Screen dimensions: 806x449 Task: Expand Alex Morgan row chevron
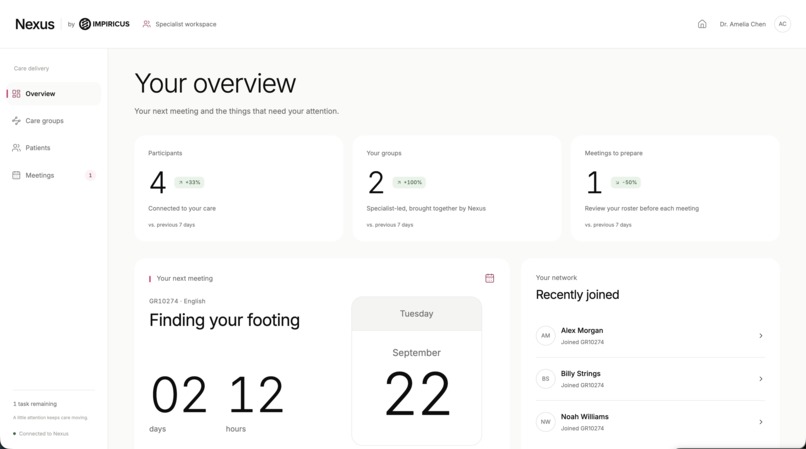tap(761, 336)
